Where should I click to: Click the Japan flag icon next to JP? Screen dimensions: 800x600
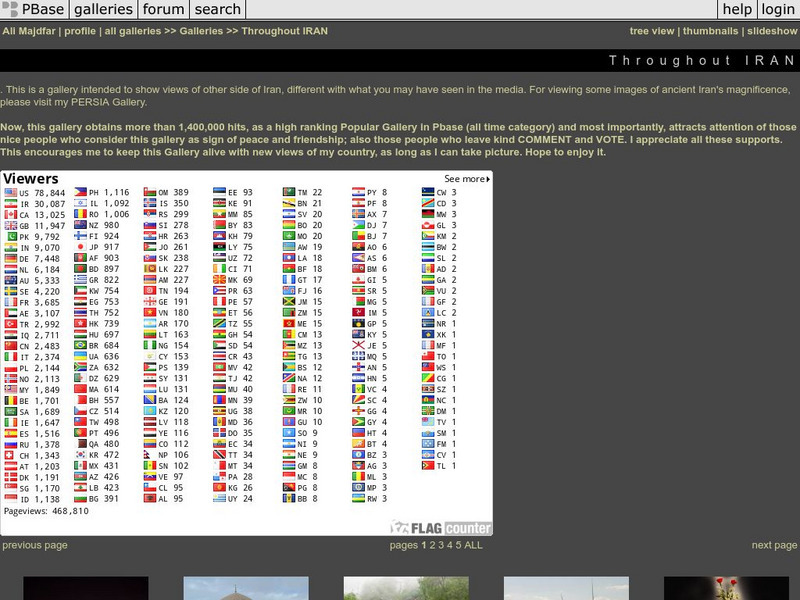click(80, 247)
